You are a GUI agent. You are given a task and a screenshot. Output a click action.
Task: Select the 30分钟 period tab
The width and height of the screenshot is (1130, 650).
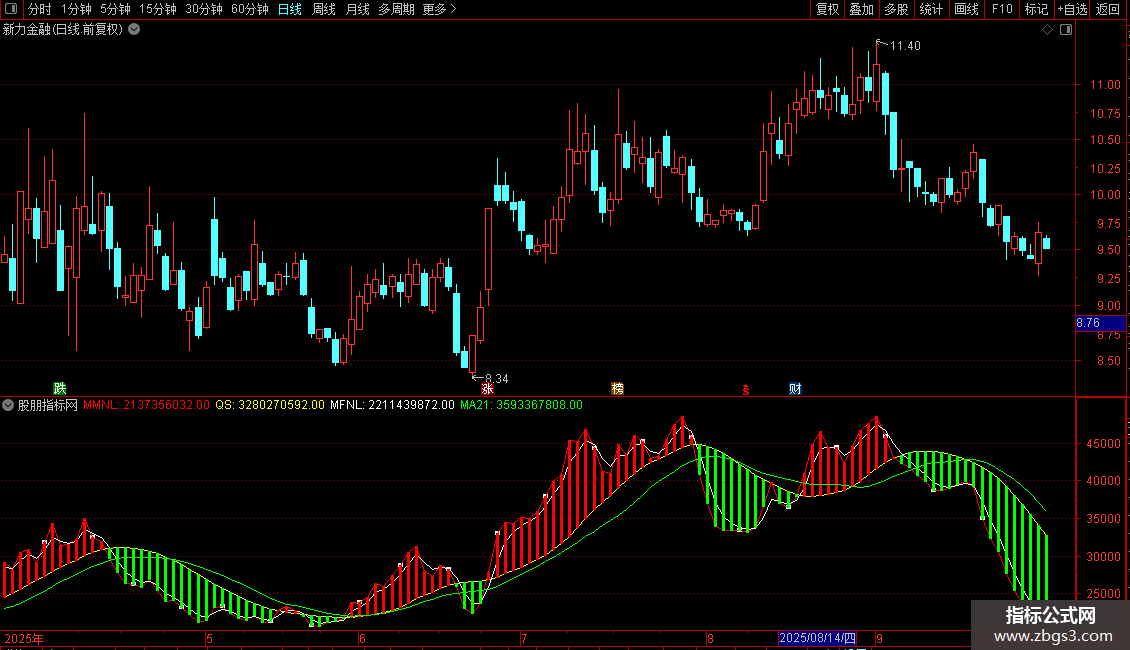pos(204,9)
